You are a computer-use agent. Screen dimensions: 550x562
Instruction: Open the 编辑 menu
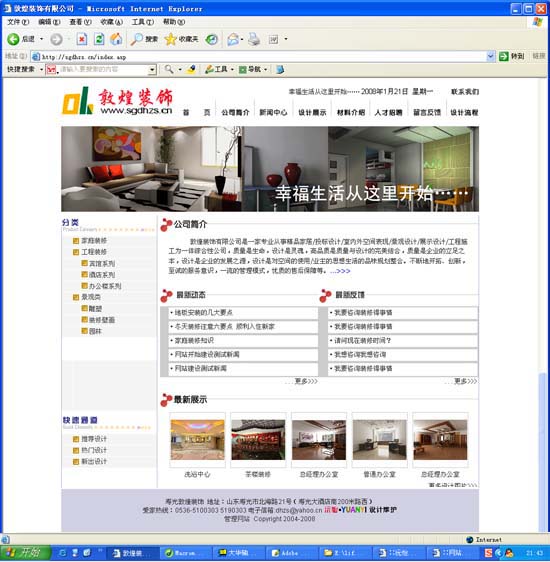click(49, 22)
